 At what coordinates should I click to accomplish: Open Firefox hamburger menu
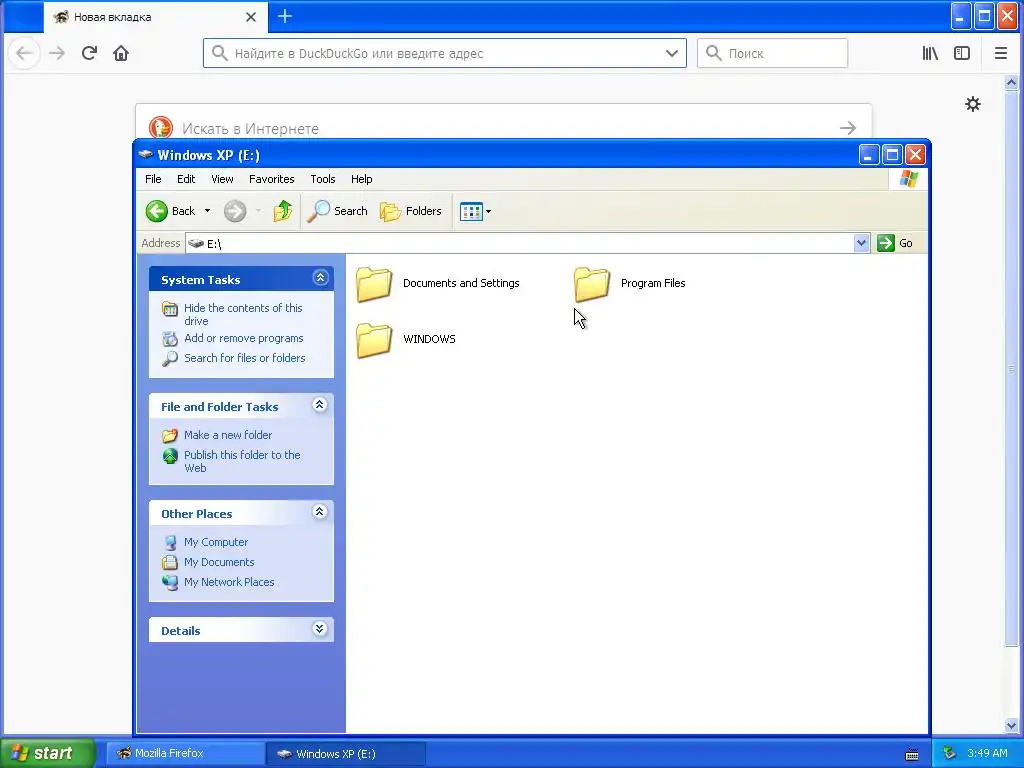coord(1000,53)
